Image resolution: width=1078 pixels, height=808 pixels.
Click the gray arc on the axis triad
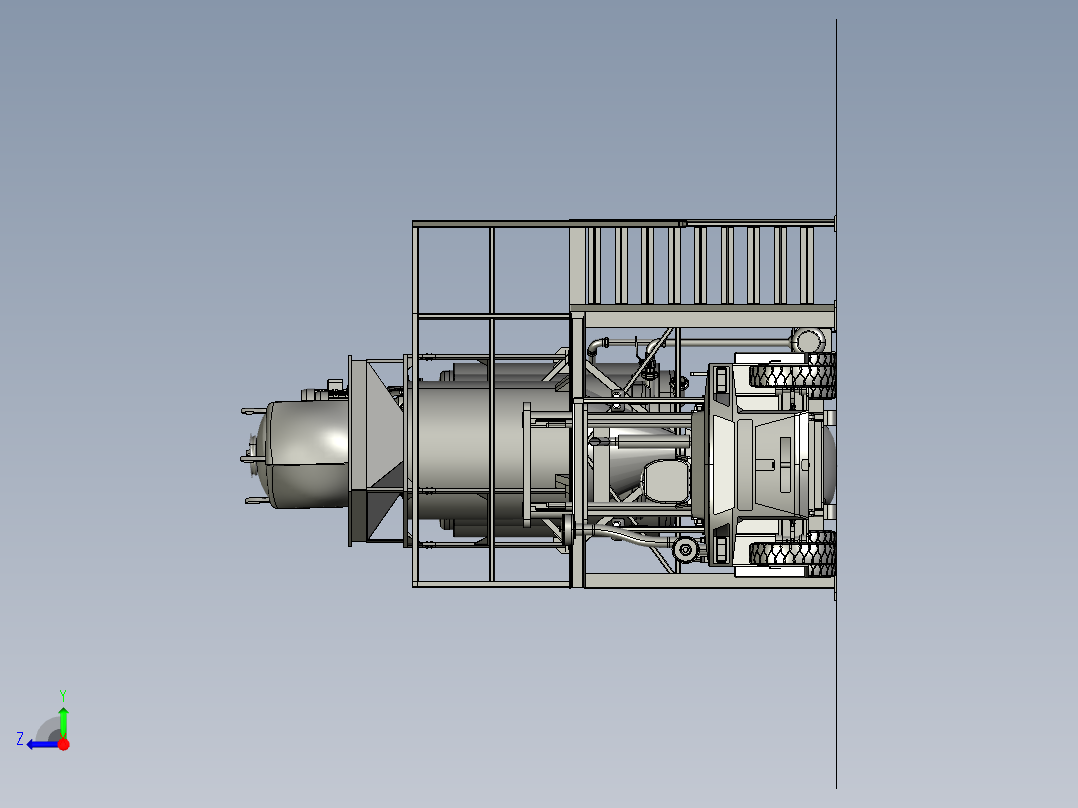click(x=48, y=730)
